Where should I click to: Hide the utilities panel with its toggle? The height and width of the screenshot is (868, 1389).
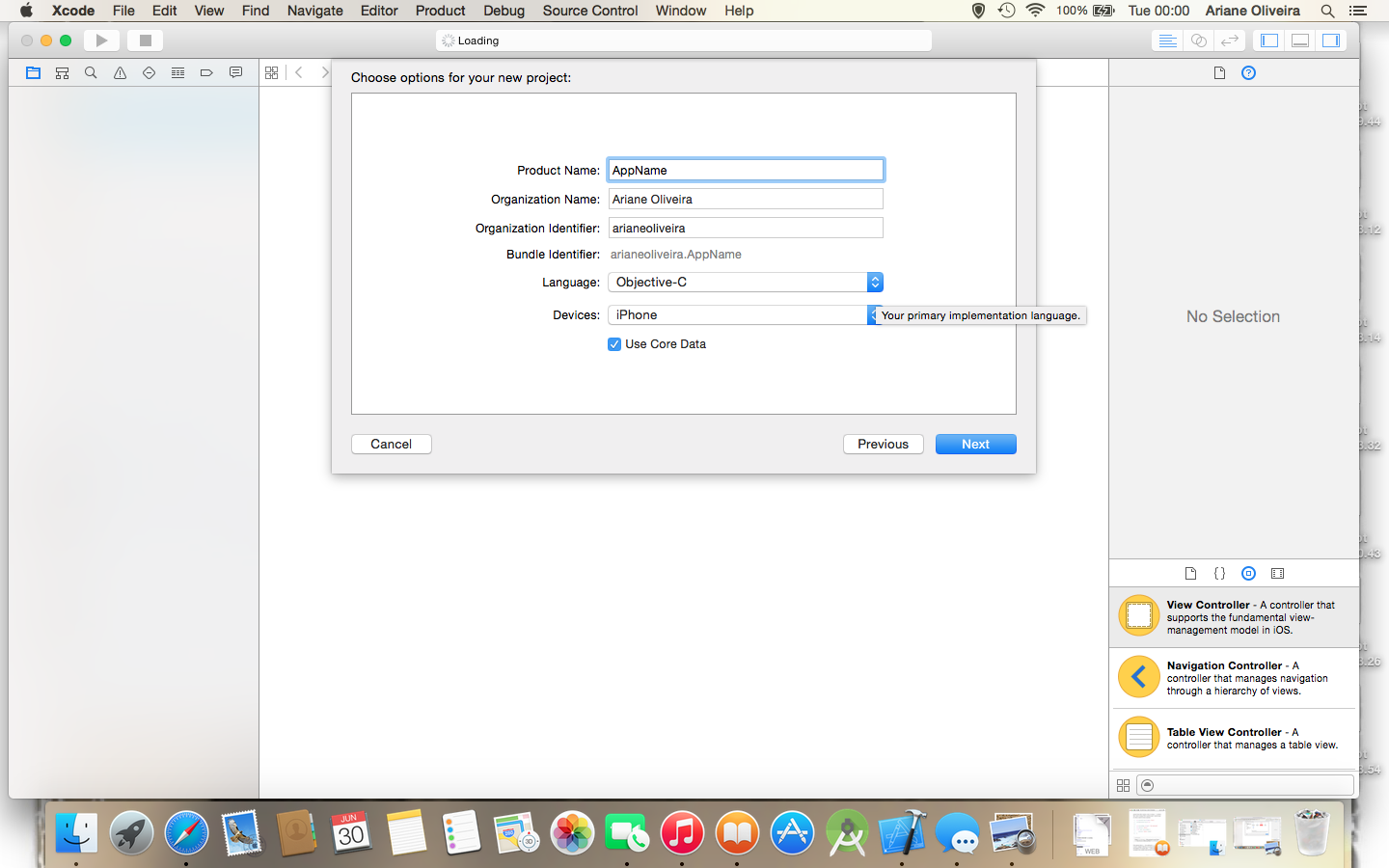point(1332,41)
